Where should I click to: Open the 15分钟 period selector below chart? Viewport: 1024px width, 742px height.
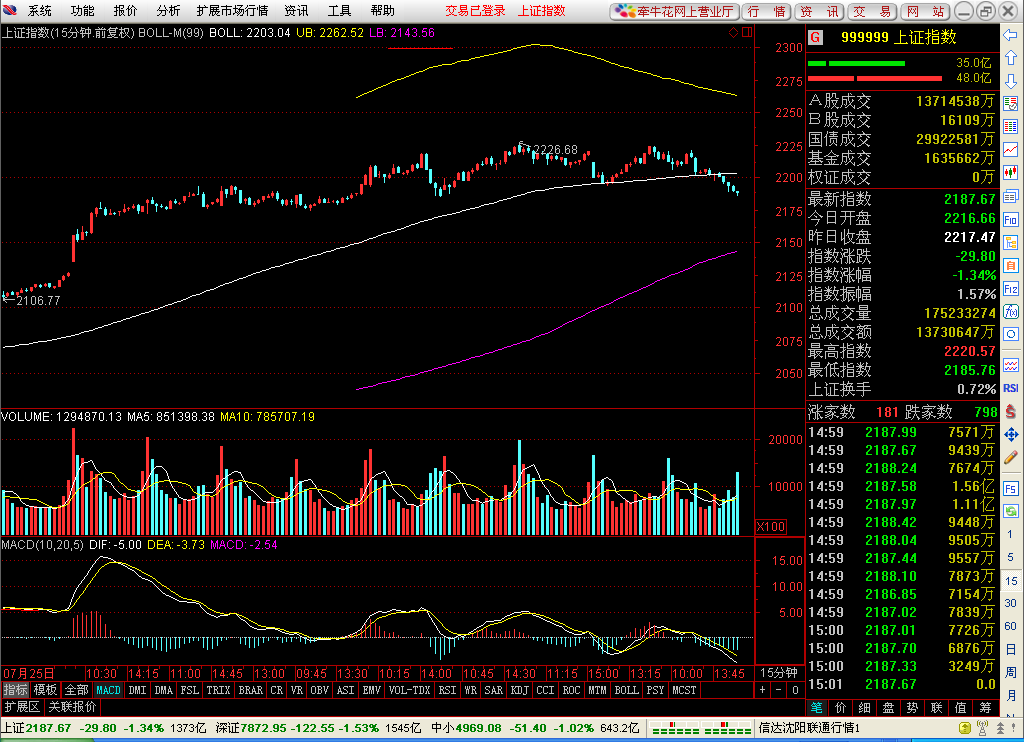pyautogui.click(x=779, y=673)
